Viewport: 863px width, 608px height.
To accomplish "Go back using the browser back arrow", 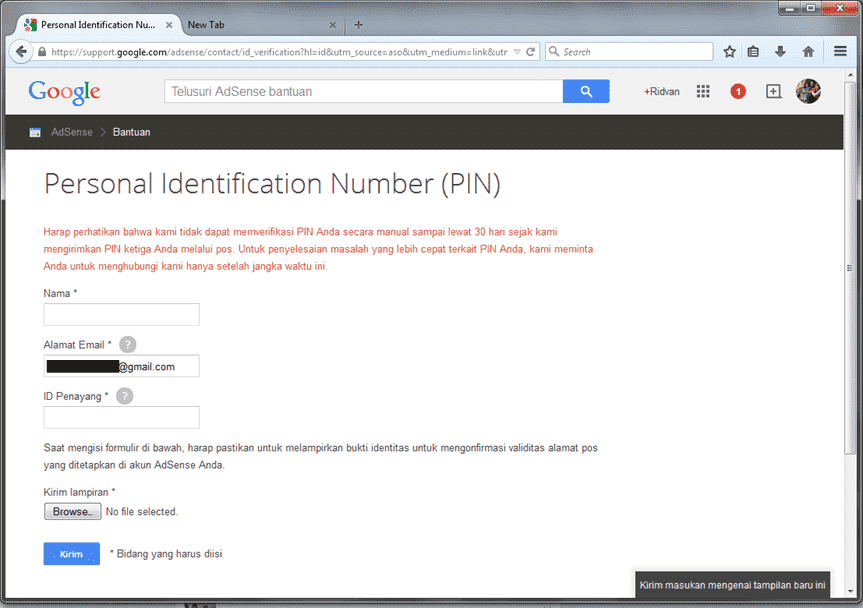I will point(21,52).
